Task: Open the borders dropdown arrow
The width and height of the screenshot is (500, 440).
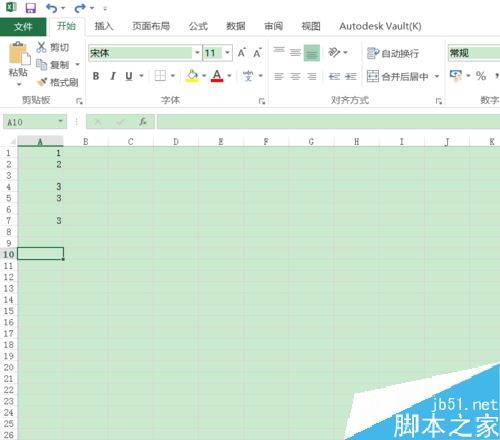Action: coord(173,76)
